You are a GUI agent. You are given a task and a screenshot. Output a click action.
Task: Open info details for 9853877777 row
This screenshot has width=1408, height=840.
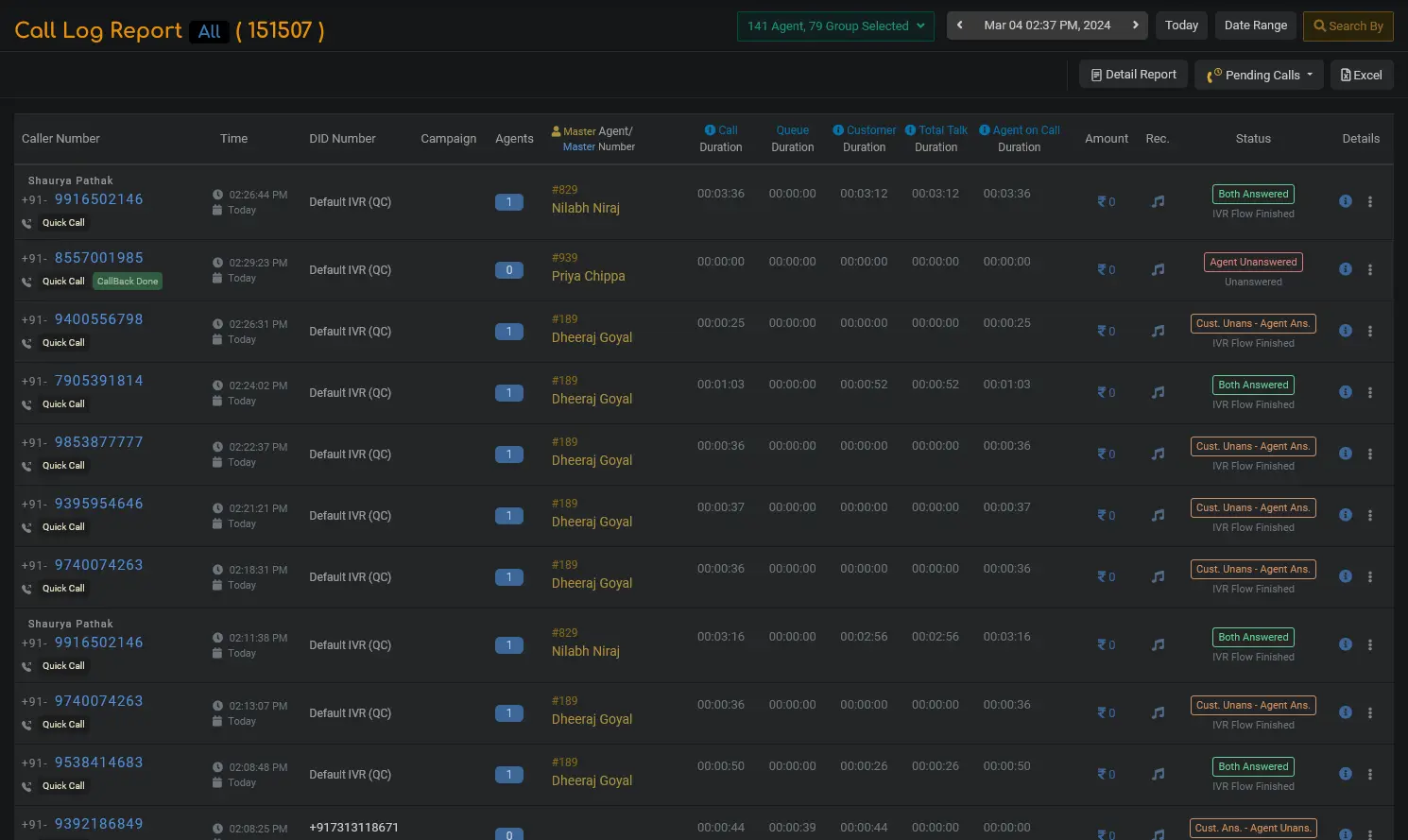click(1346, 454)
